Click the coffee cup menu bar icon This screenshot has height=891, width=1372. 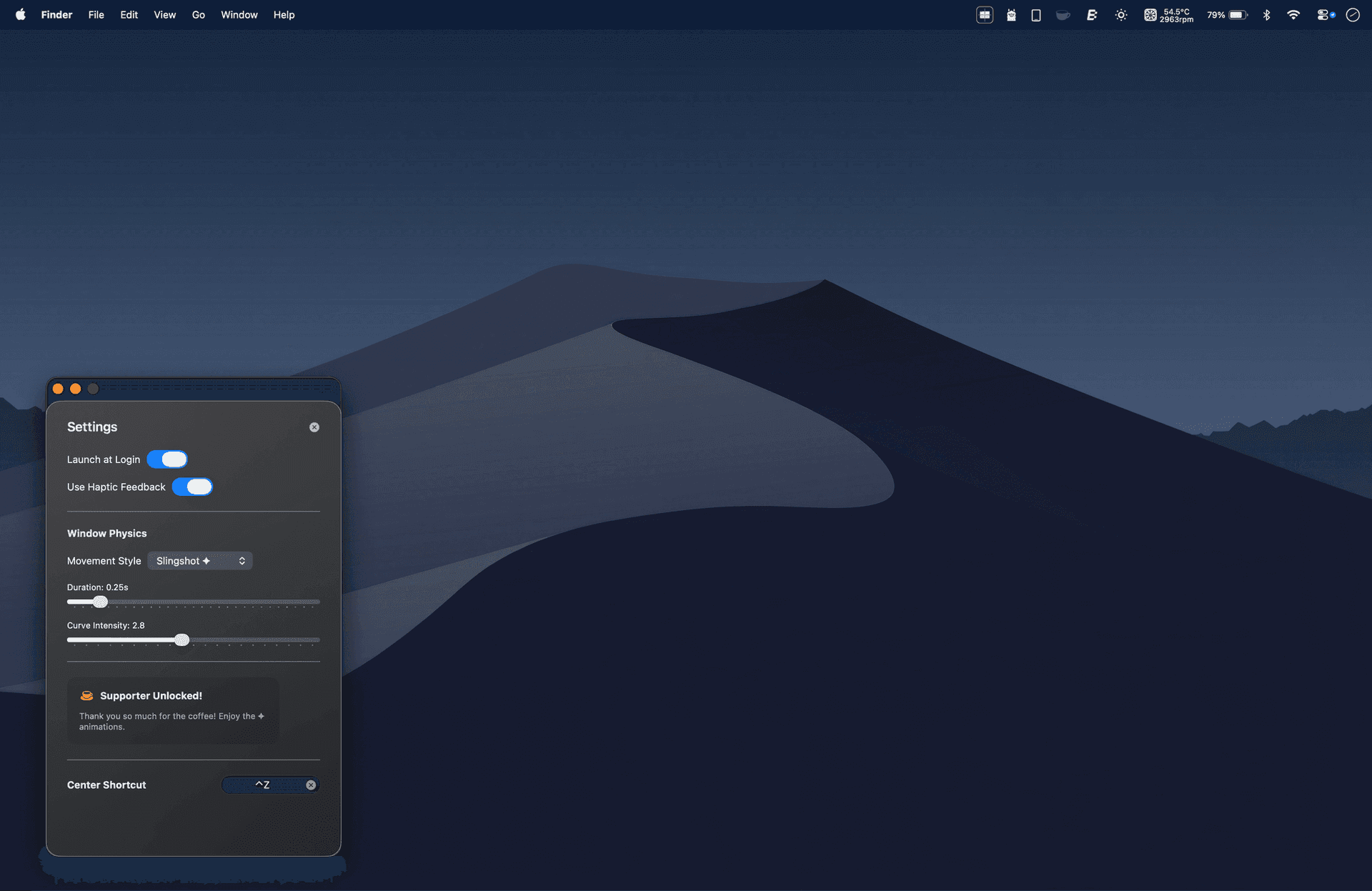1063,15
